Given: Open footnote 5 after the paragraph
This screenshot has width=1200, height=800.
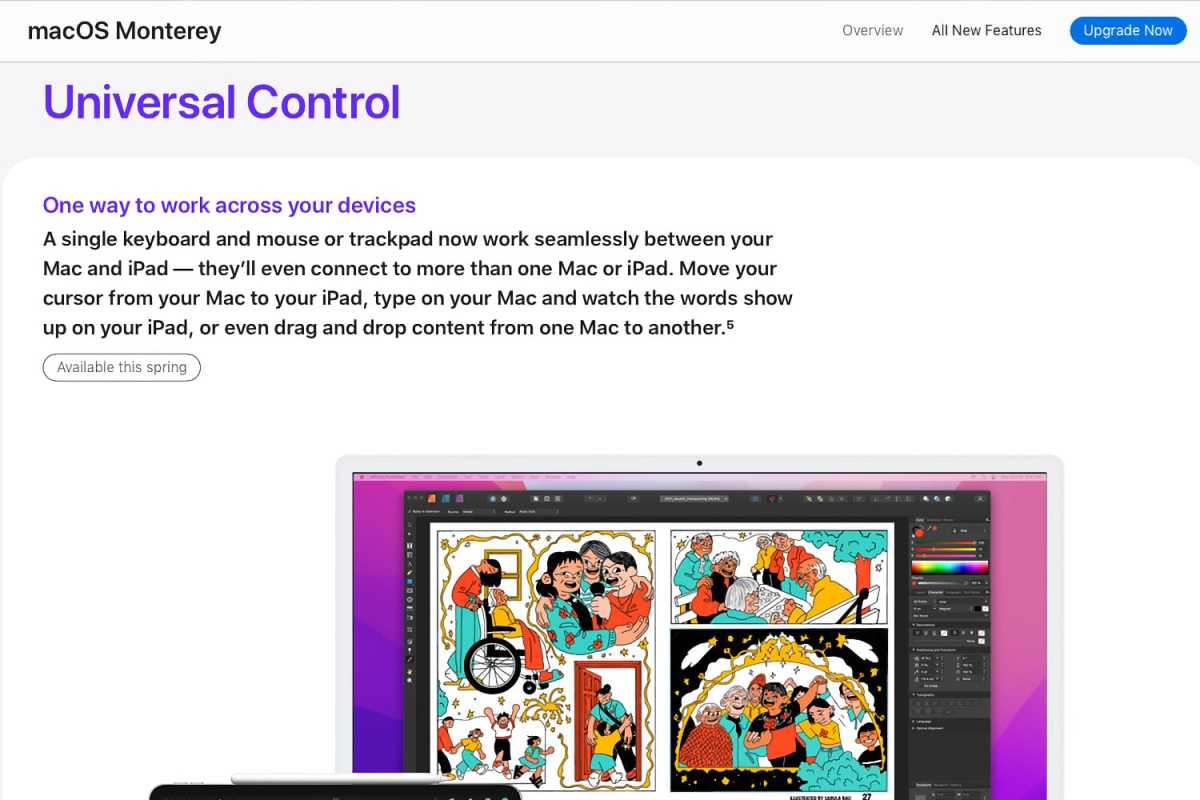Looking at the screenshot, I should tap(730, 323).
